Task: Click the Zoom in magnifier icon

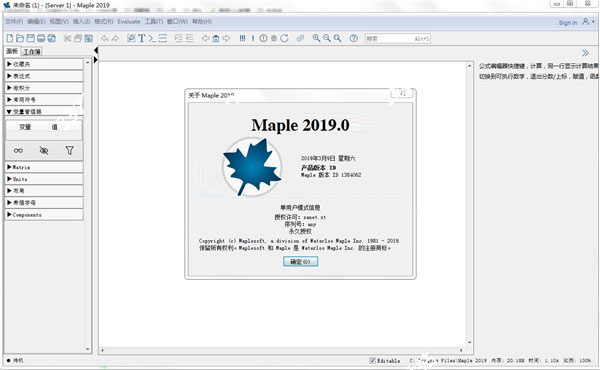Action: tap(316, 38)
